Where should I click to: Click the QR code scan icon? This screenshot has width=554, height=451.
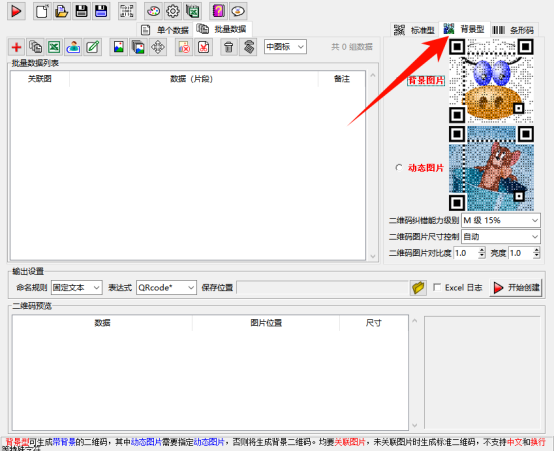[x=127, y=11]
